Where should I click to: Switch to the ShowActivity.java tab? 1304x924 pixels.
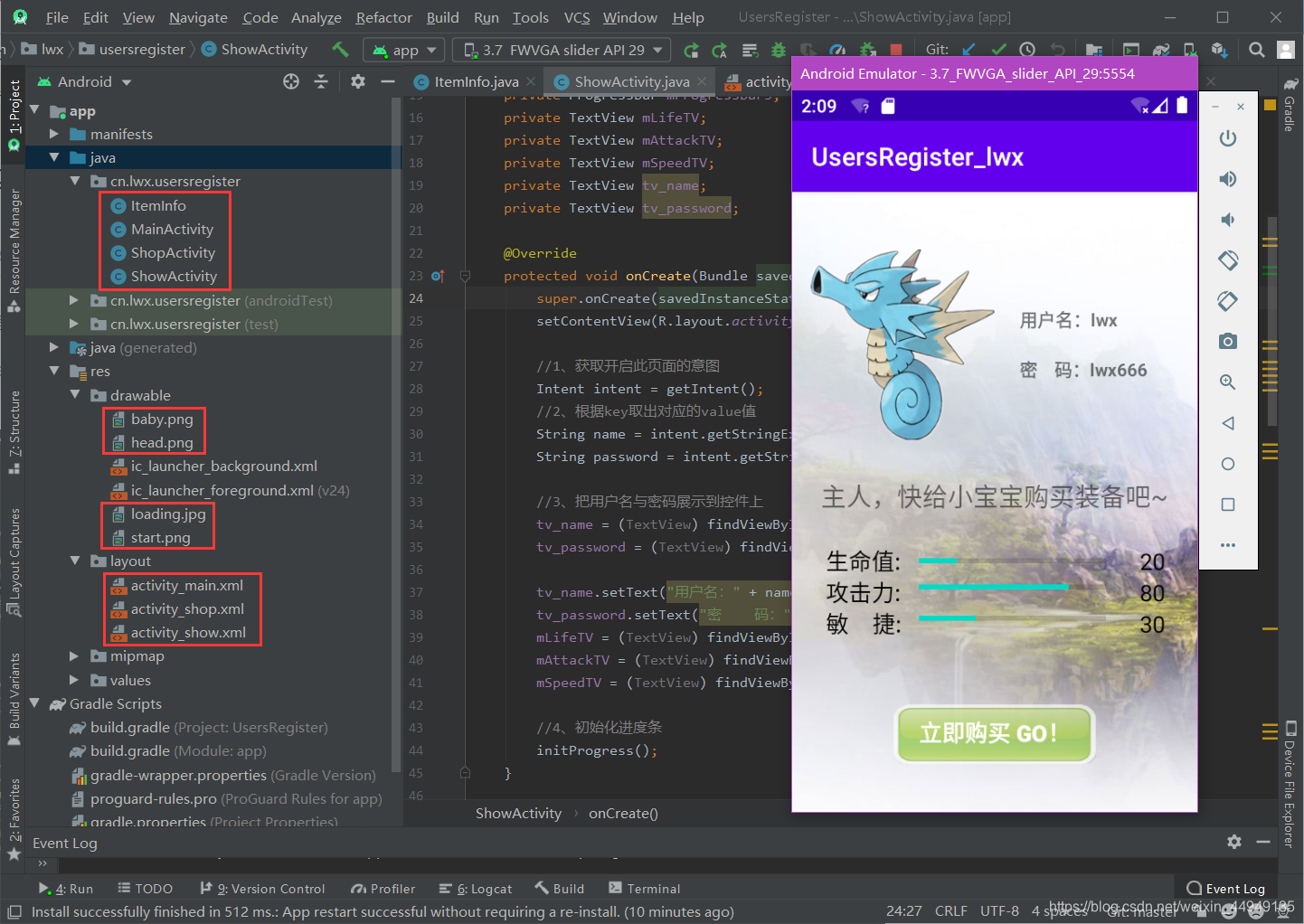tap(631, 82)
